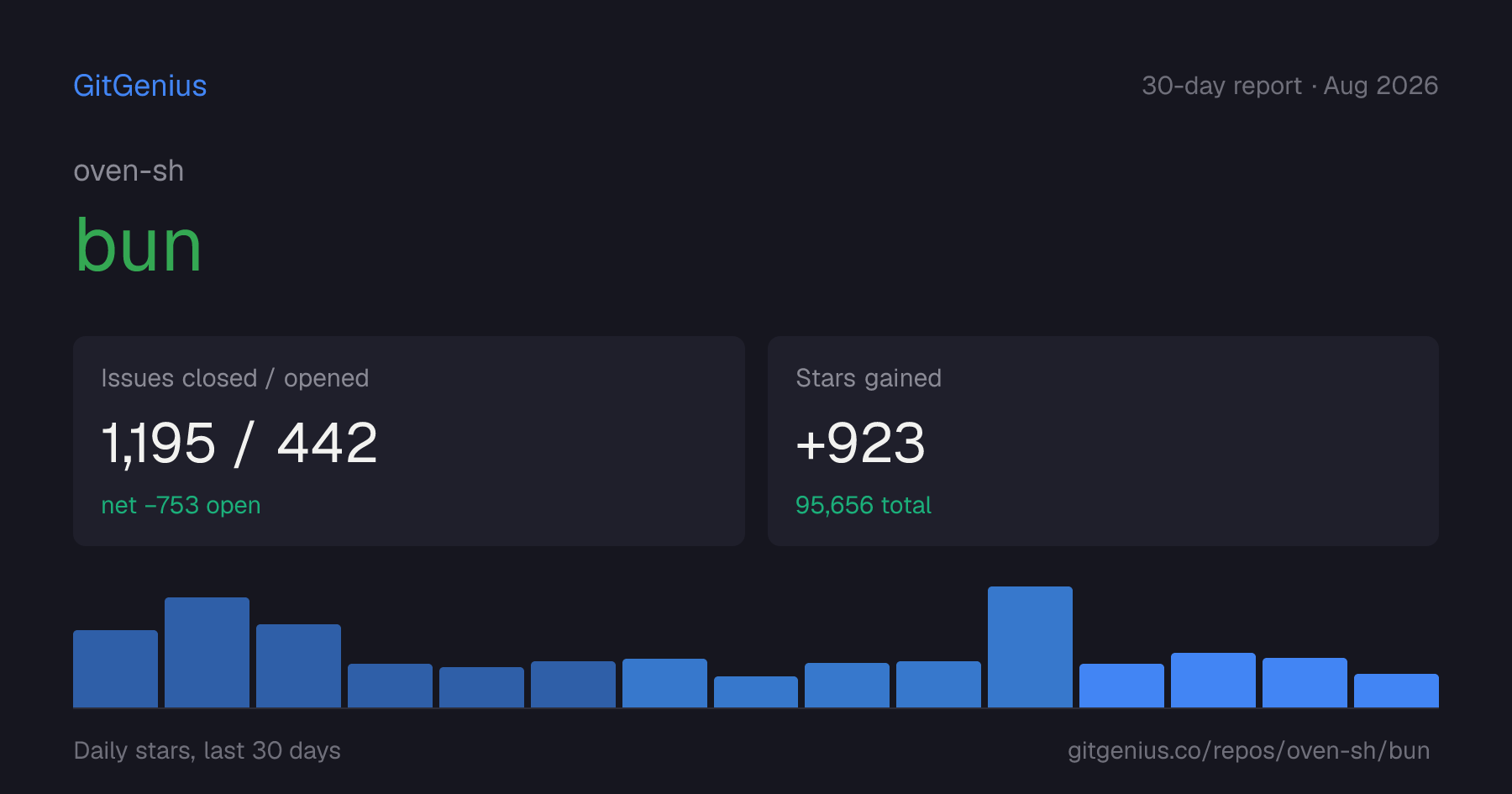Viewport: 1512px width, 794px height.
Task: Select the "30-day report · Aug 2026" text
Action: pos(1289,86)
